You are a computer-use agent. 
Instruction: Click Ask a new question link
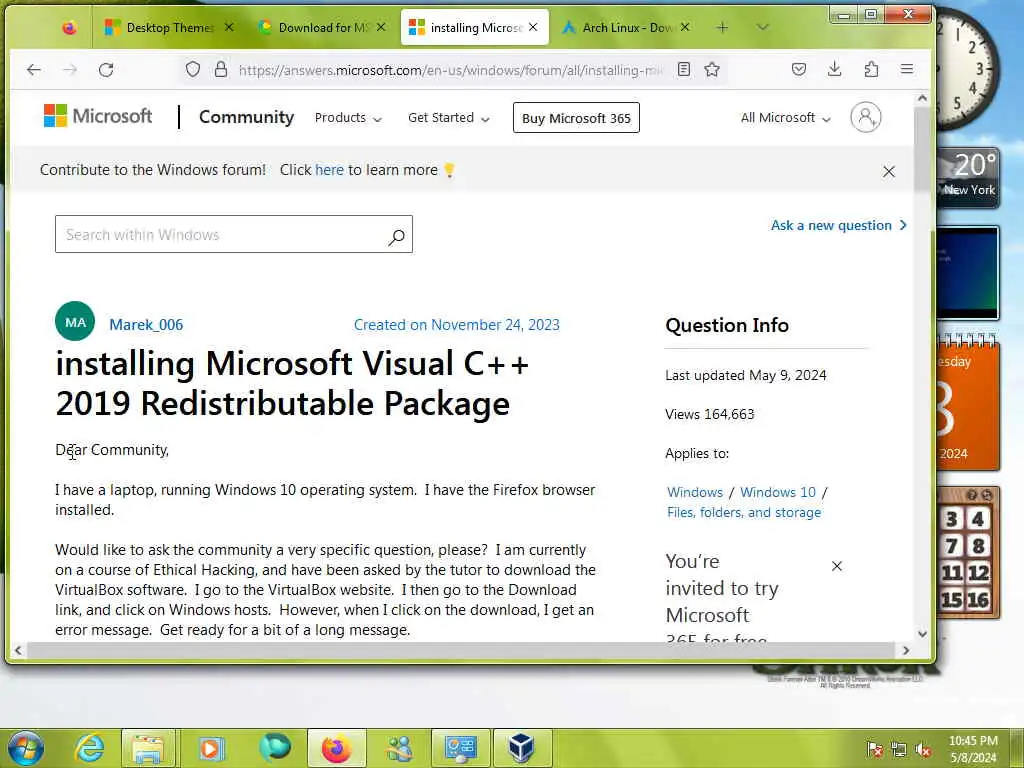pos(839,225)
